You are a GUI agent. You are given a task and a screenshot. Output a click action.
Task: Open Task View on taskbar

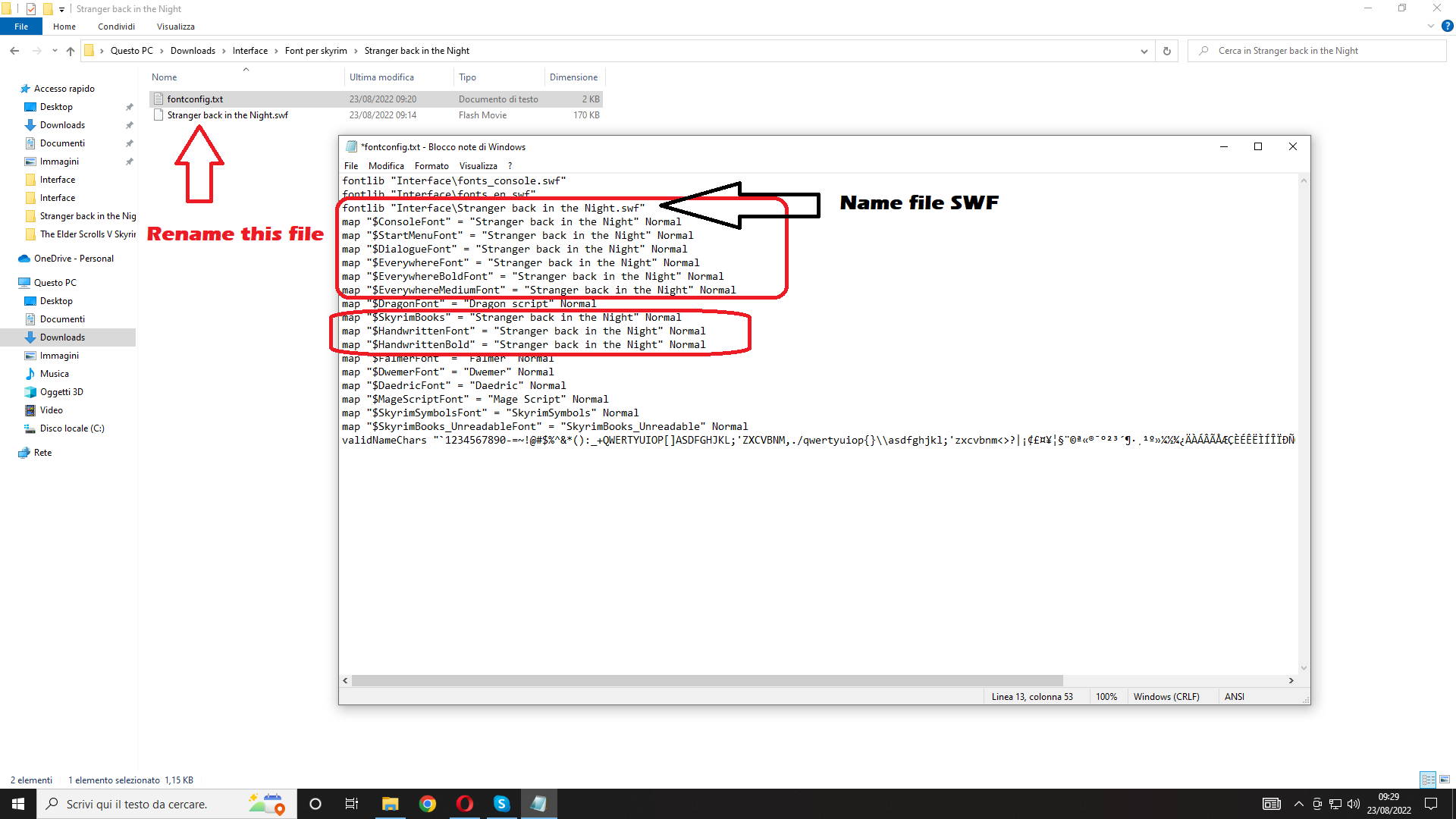352,804
